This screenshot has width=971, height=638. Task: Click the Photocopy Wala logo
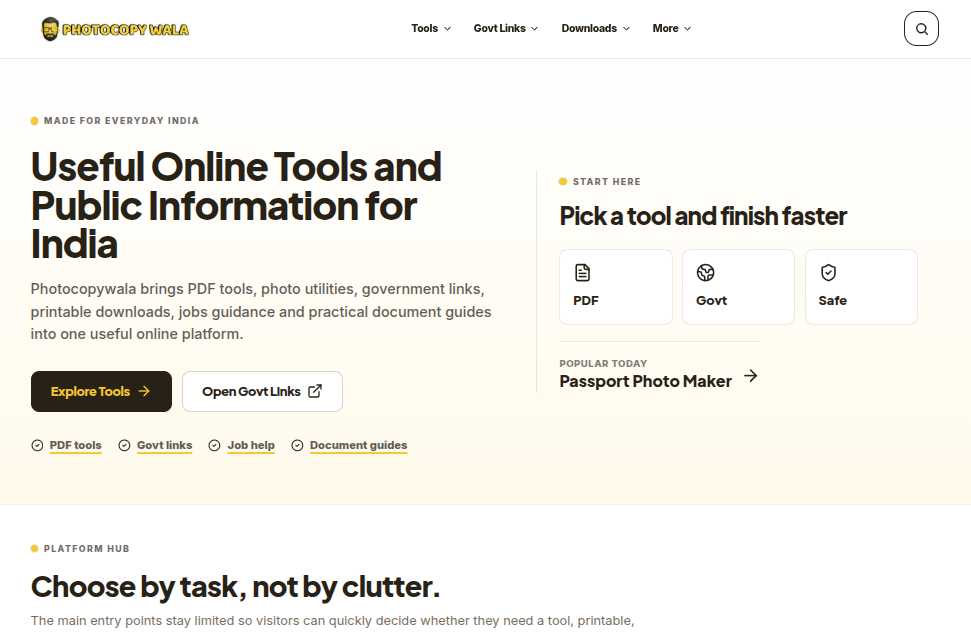point(115,29)
